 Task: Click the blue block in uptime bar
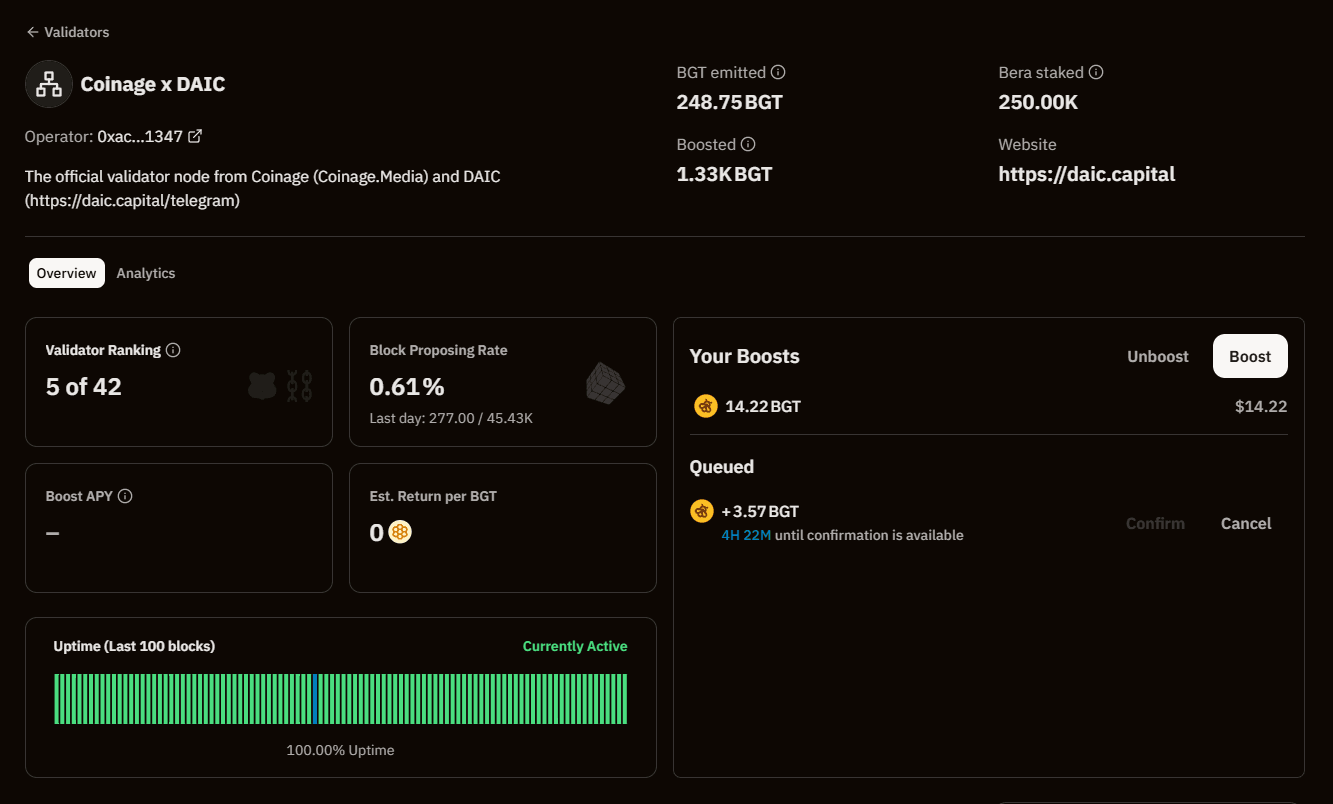[x=315, y=699]
